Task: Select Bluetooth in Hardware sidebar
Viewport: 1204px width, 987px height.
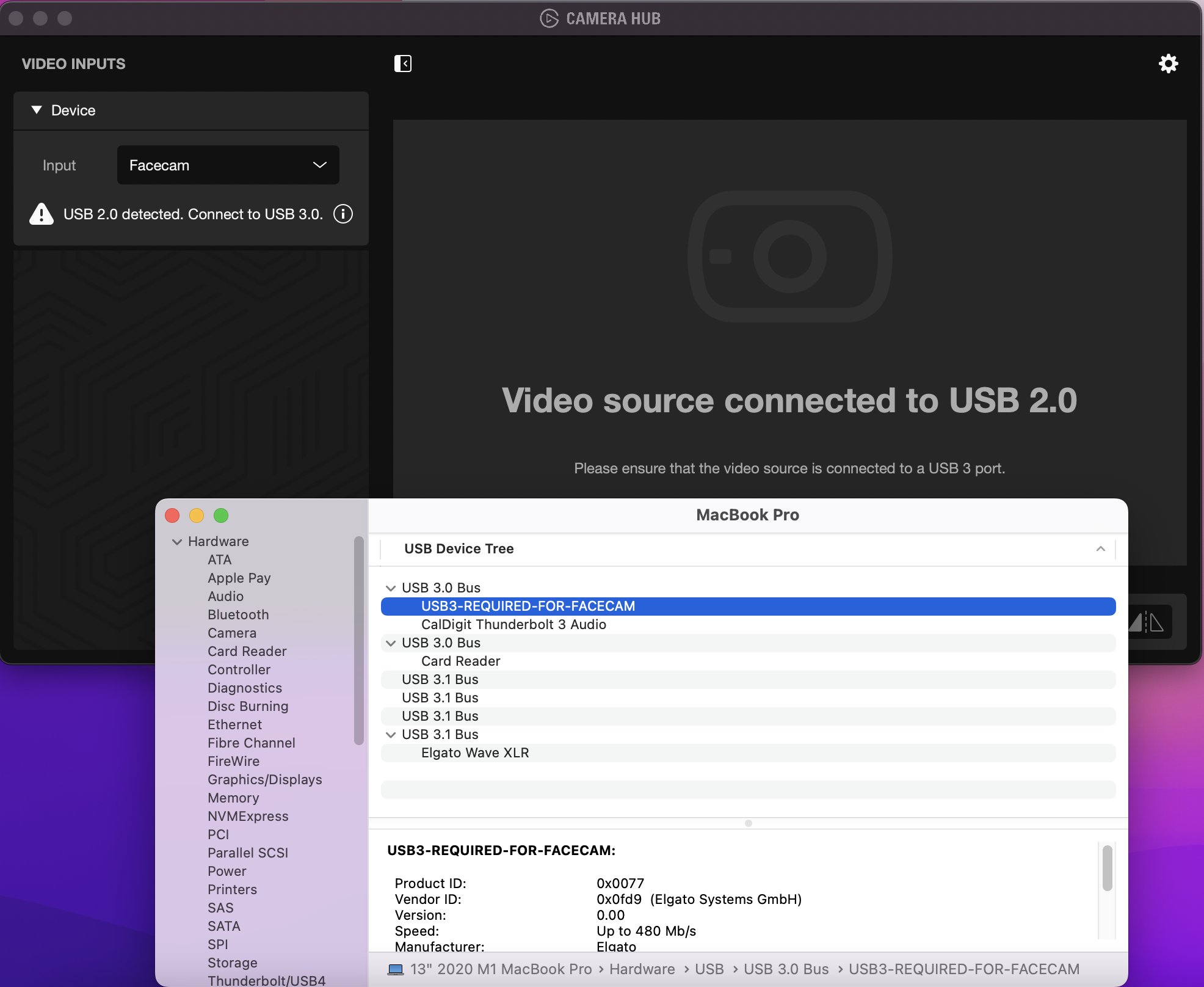Action: point(238,614)
